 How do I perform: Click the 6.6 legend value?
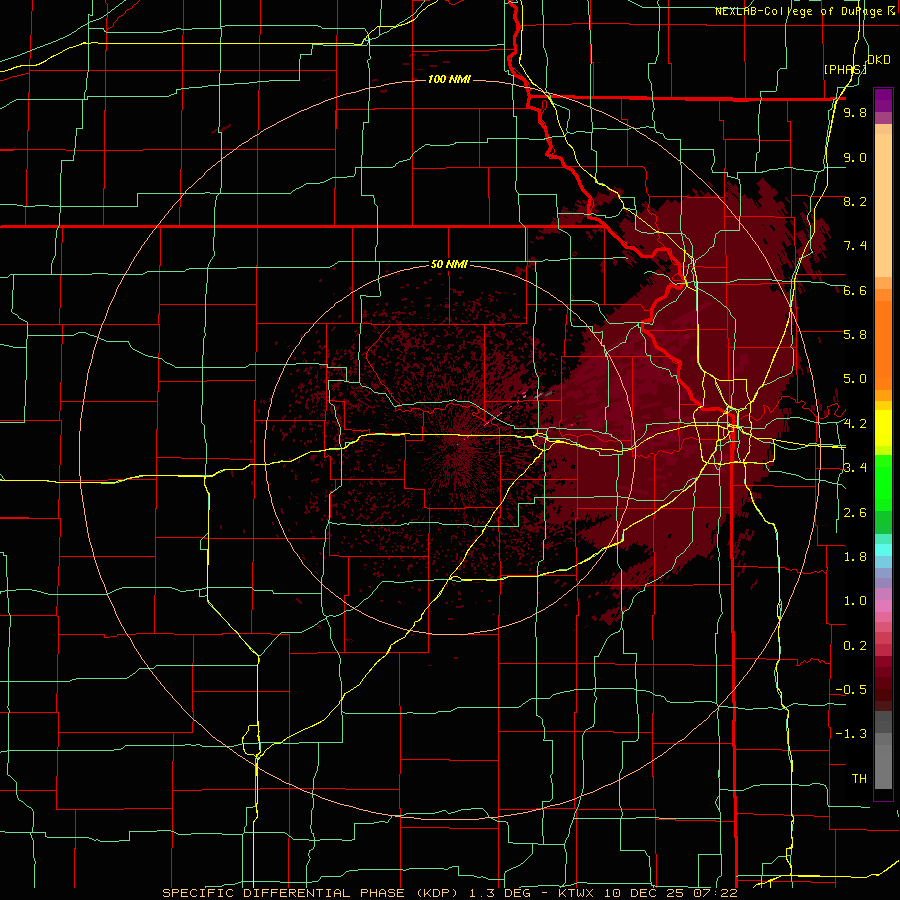click(x=855, y=291)
